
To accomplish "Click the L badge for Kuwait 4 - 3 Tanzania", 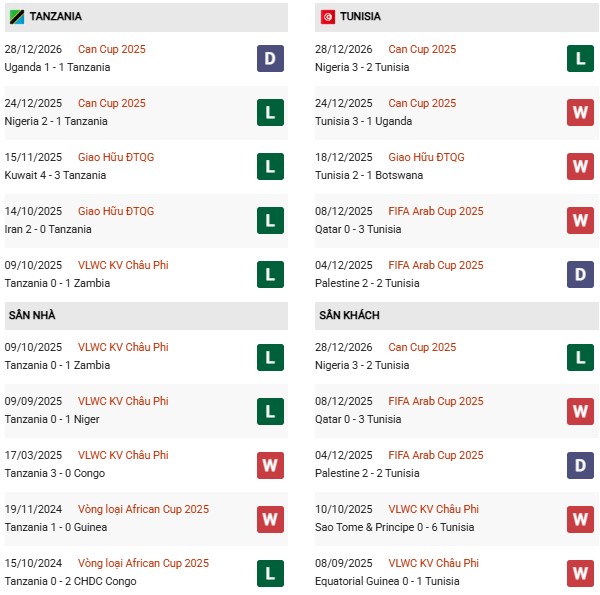I will (x=270, y=166).
